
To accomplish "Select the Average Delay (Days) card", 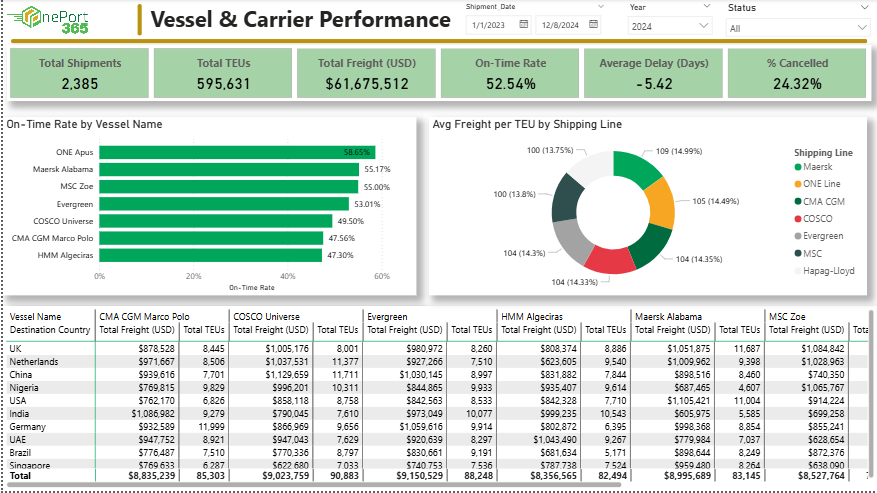I will [653, 73].
